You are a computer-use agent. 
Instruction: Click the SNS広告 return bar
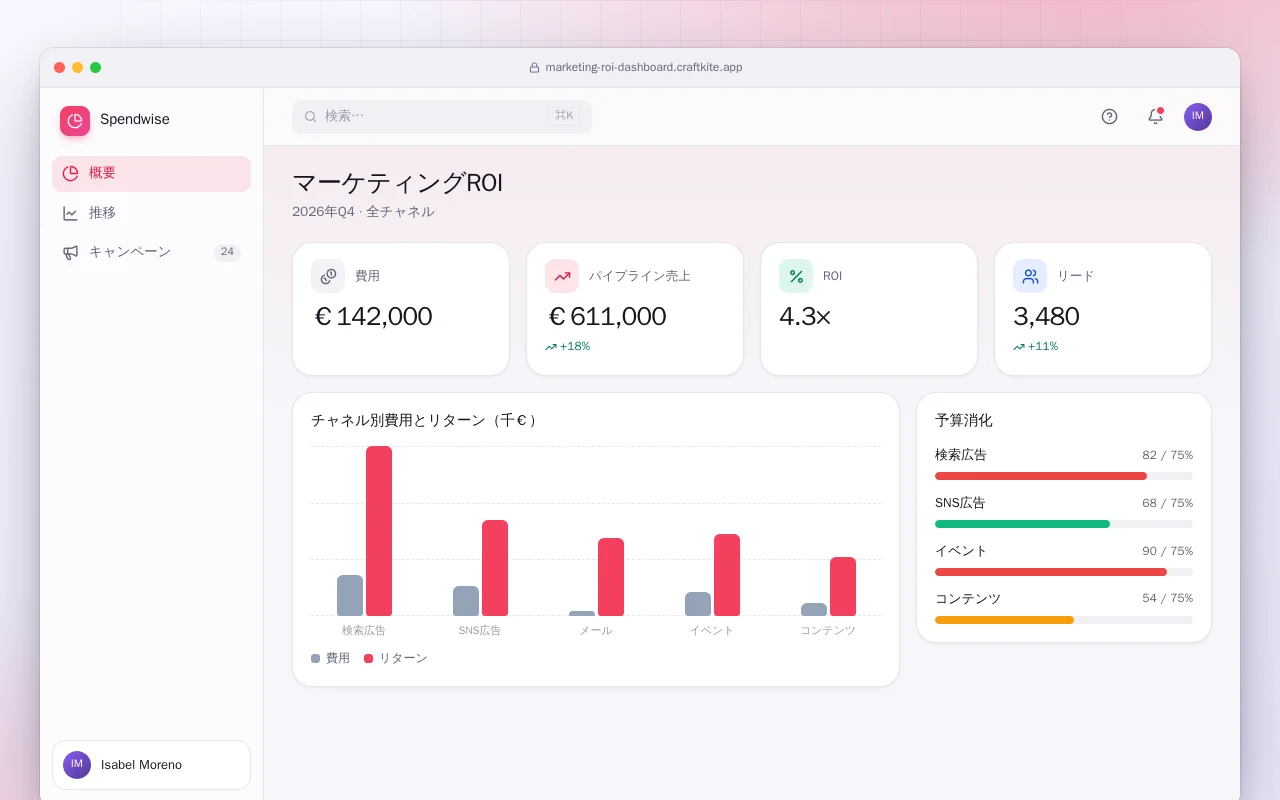point(495,568)
